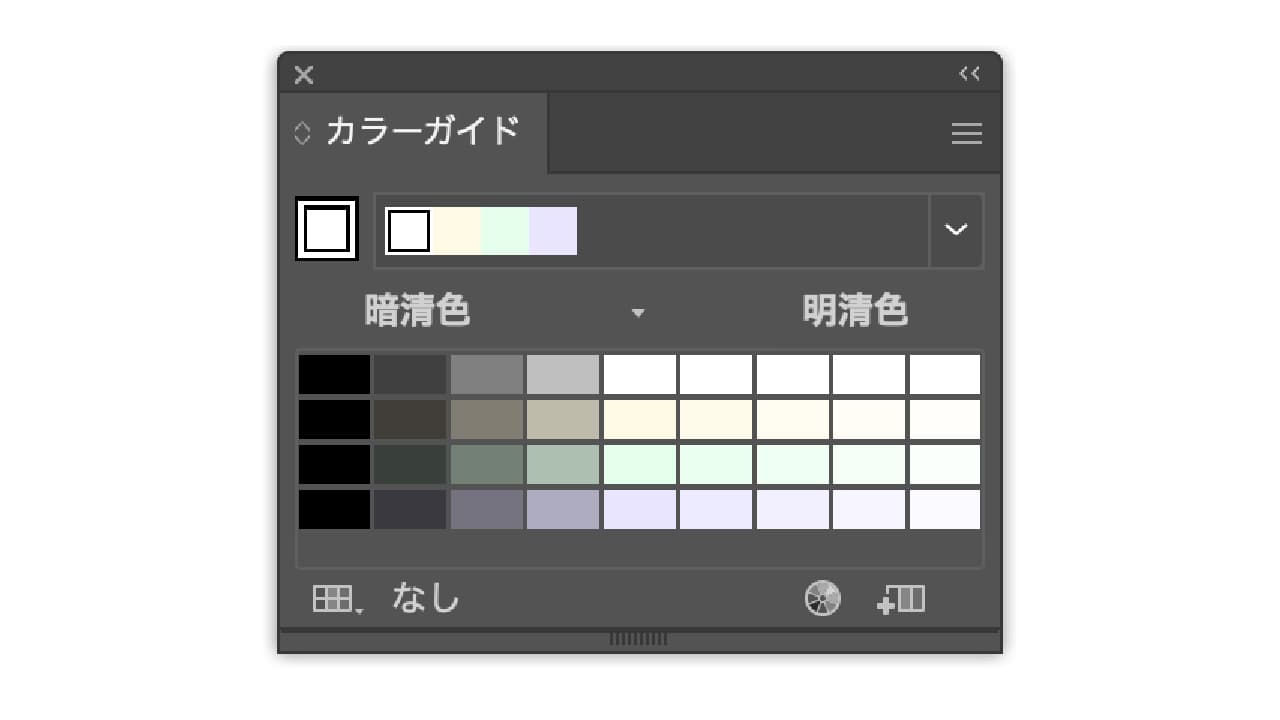Open Edit Colors with the color wheel icon
This screenshot has width=1280, height=720.
[x=822, y=598]
